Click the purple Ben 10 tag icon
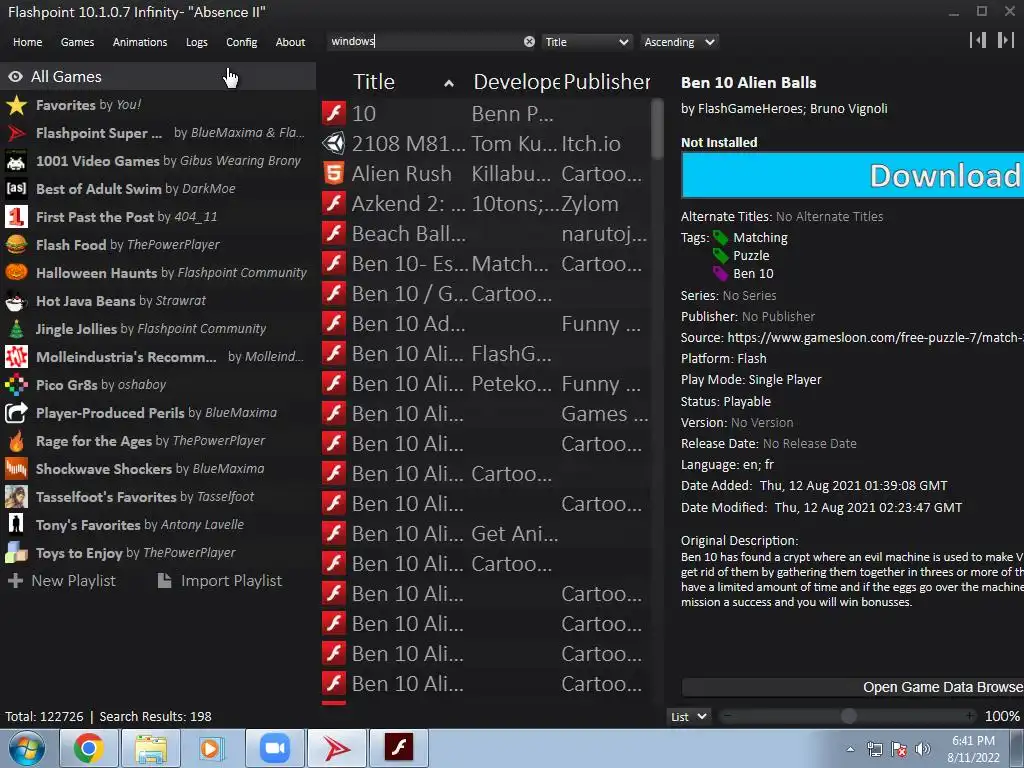This screenshot has width=1024, height=768. [720, 273]
